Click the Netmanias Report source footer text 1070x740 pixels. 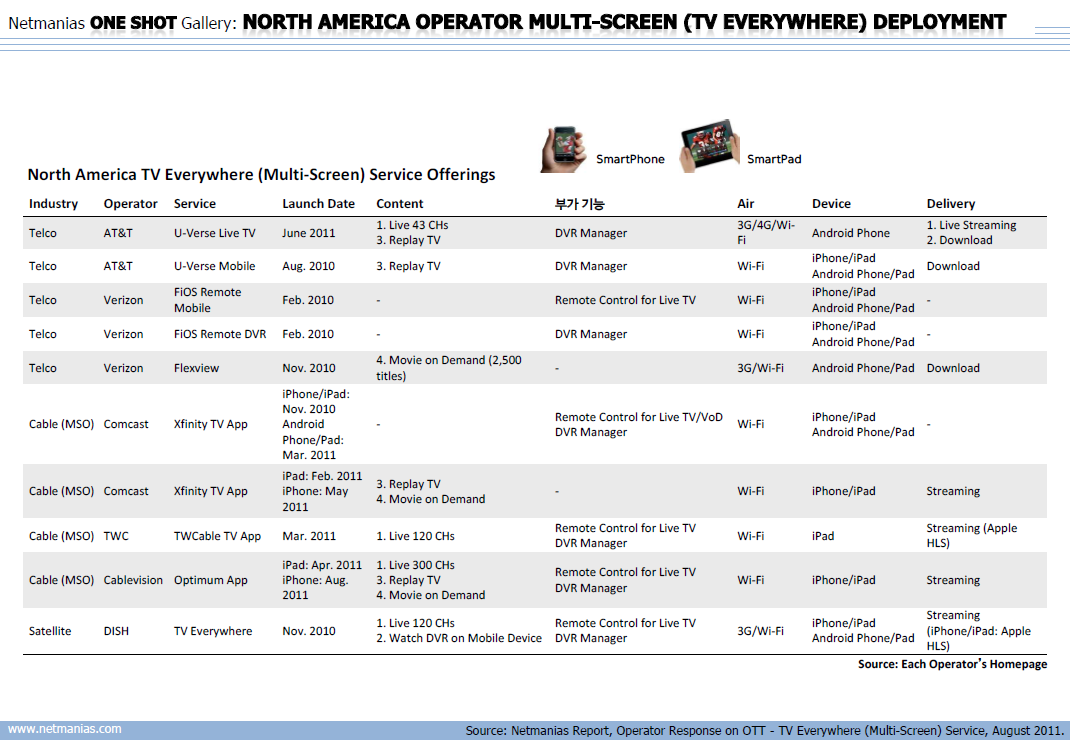pyautogui.click(x=763, y=730)
